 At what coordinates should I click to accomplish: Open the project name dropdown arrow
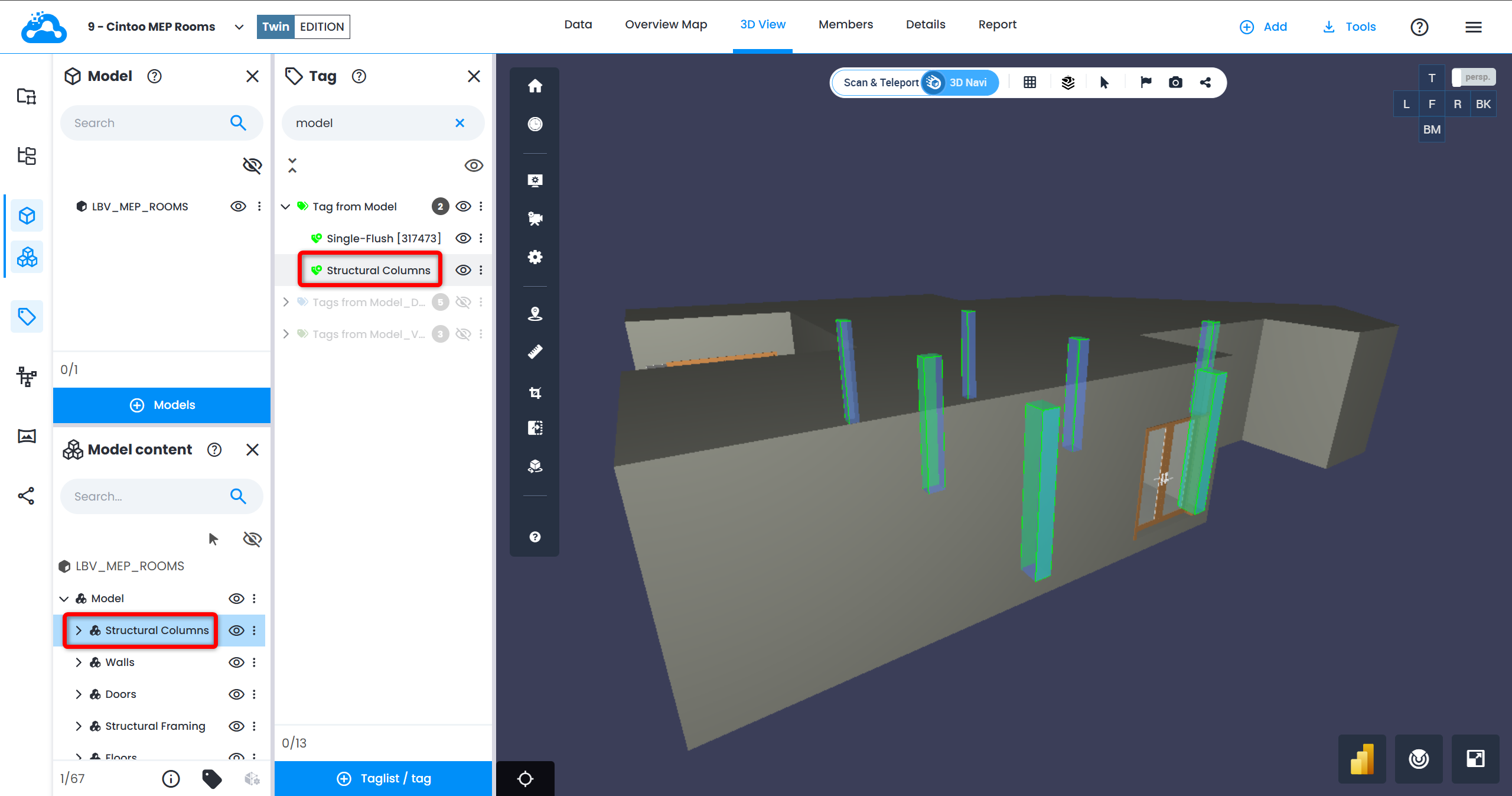[239, 27]
